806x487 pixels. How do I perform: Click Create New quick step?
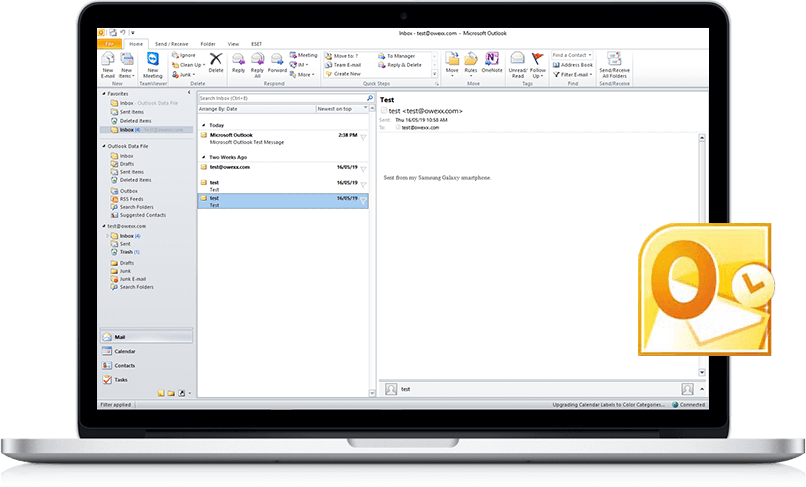point(343,74)
